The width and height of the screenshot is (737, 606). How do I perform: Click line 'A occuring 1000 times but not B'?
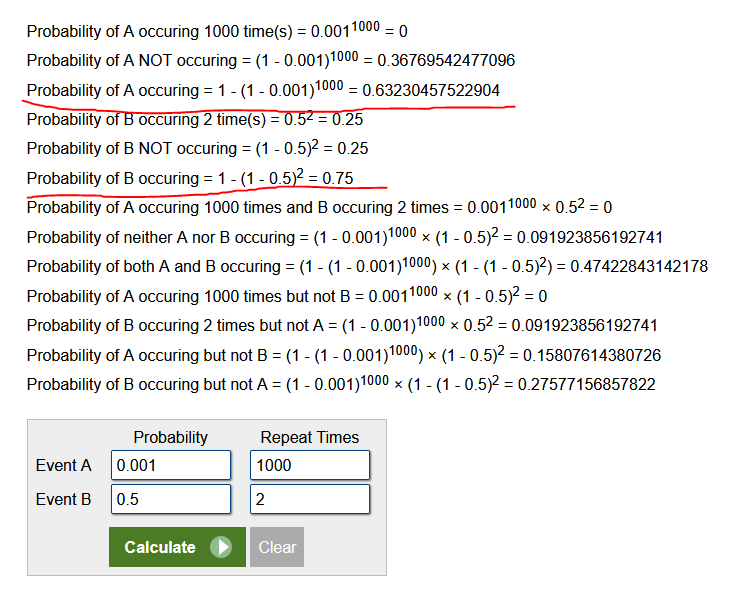[x=287, y=295]
